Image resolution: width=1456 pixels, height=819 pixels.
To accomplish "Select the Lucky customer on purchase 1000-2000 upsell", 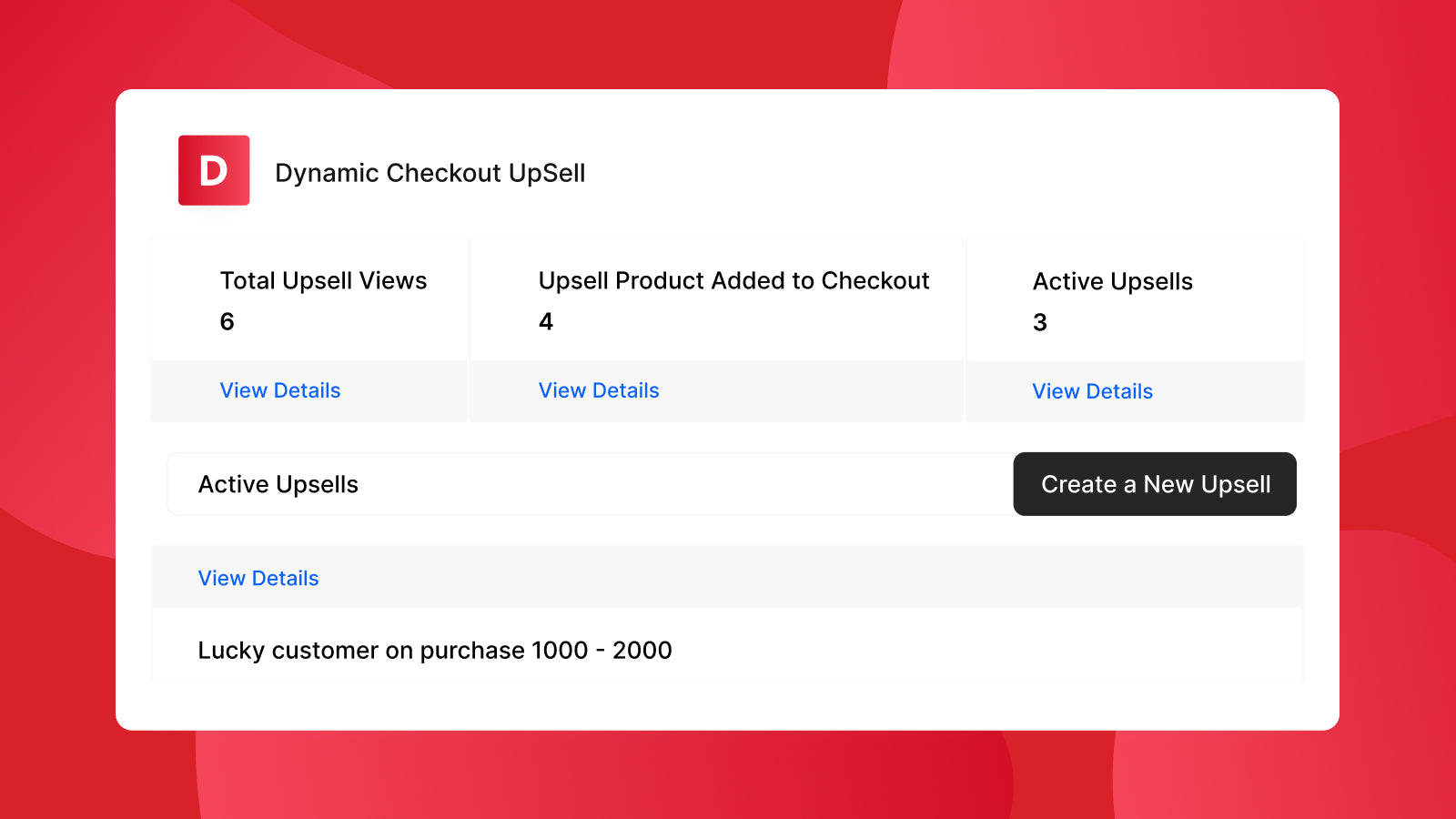I will [x=434, y=650].
